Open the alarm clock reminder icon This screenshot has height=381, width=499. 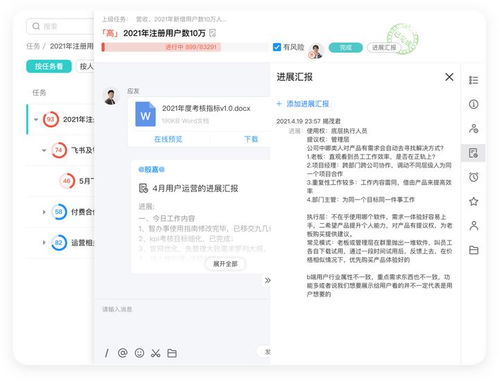point(473,177)
